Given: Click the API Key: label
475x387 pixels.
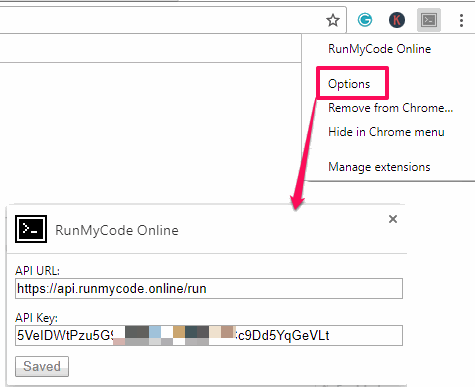Looking at the screenshot, I should click(x=36, y=318).
